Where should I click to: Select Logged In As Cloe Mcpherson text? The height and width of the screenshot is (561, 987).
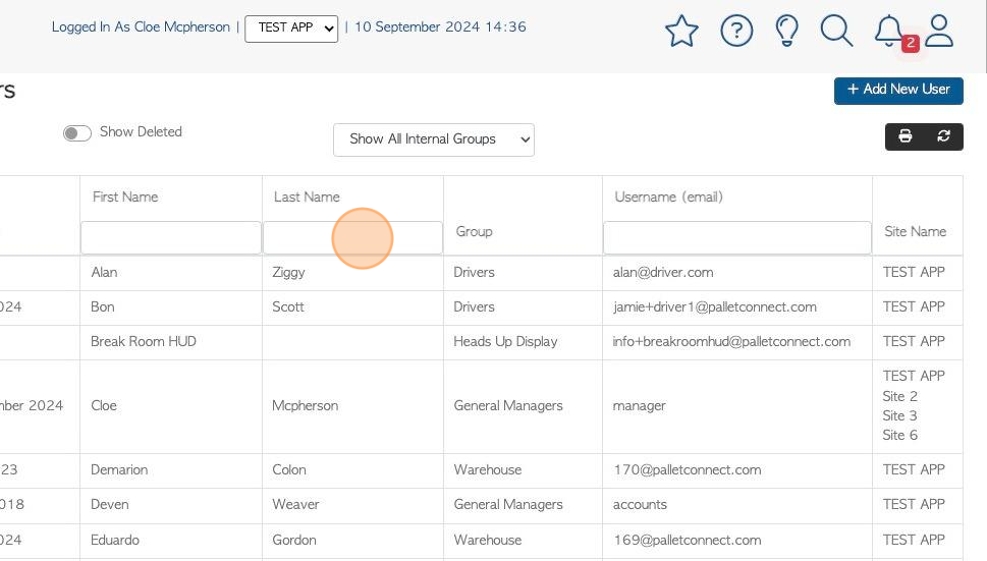140,27
